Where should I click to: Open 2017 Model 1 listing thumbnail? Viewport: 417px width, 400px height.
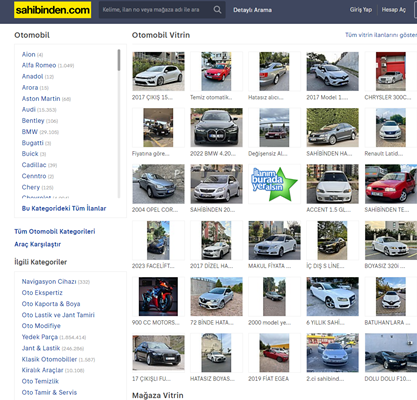pyautogui.click(x=333, y=71)
